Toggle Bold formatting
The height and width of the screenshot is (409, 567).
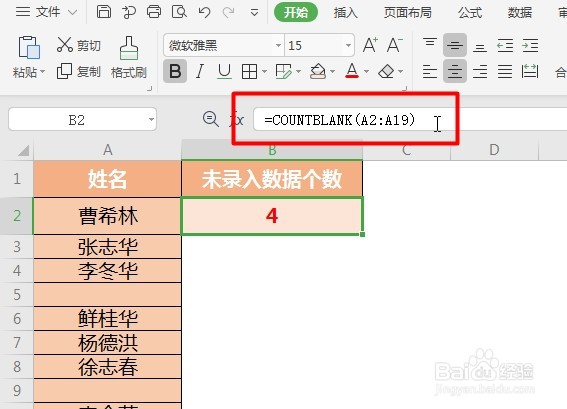(175, 71)
